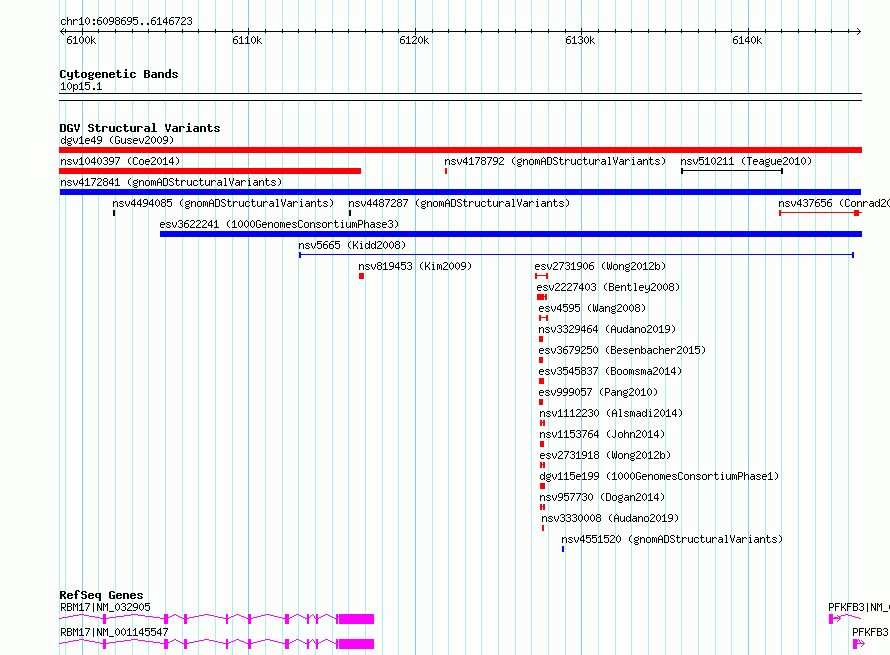
Task: Click the blue nsv4172841 variant bar
Action: 460,192
